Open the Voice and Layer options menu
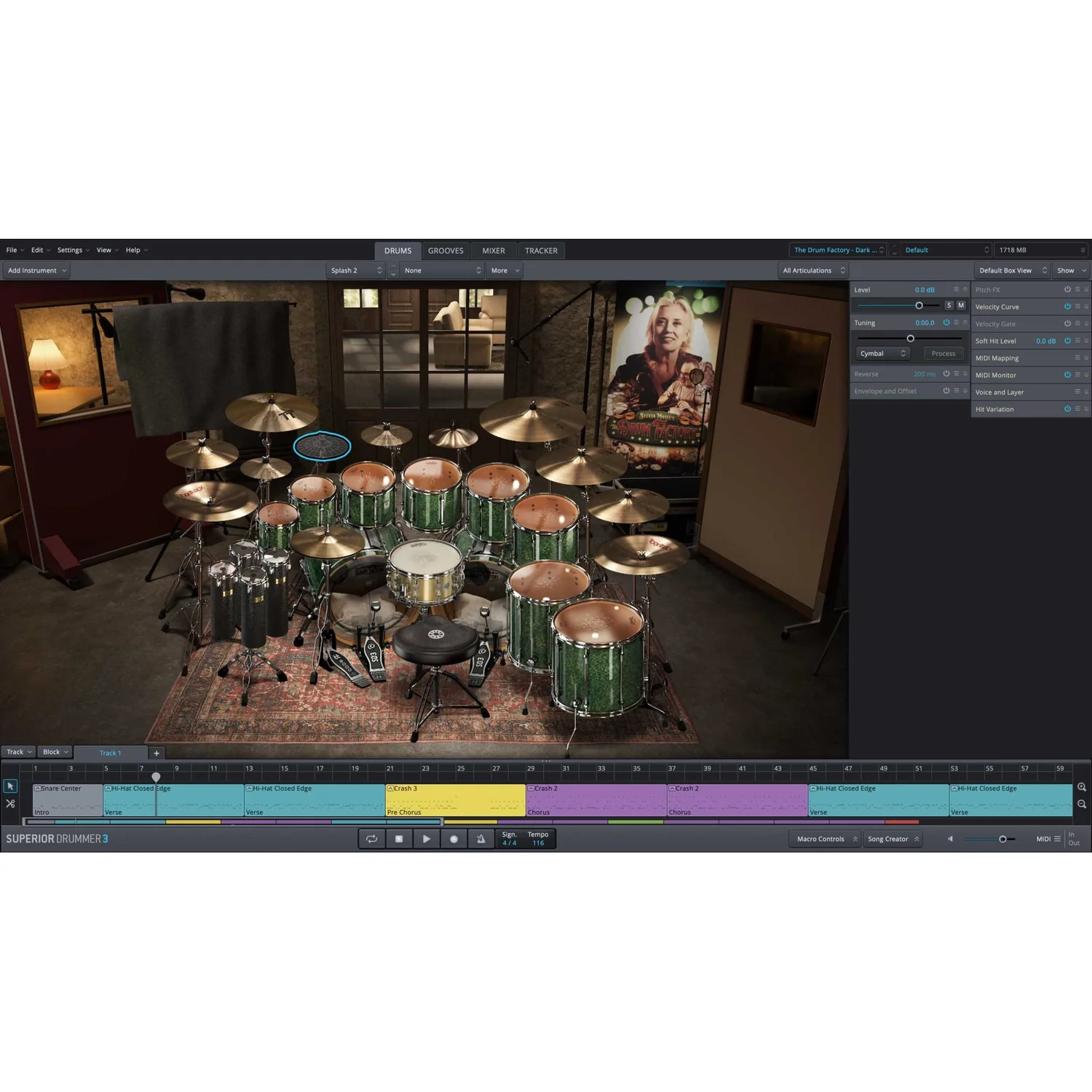 [x=1077, y=392]
